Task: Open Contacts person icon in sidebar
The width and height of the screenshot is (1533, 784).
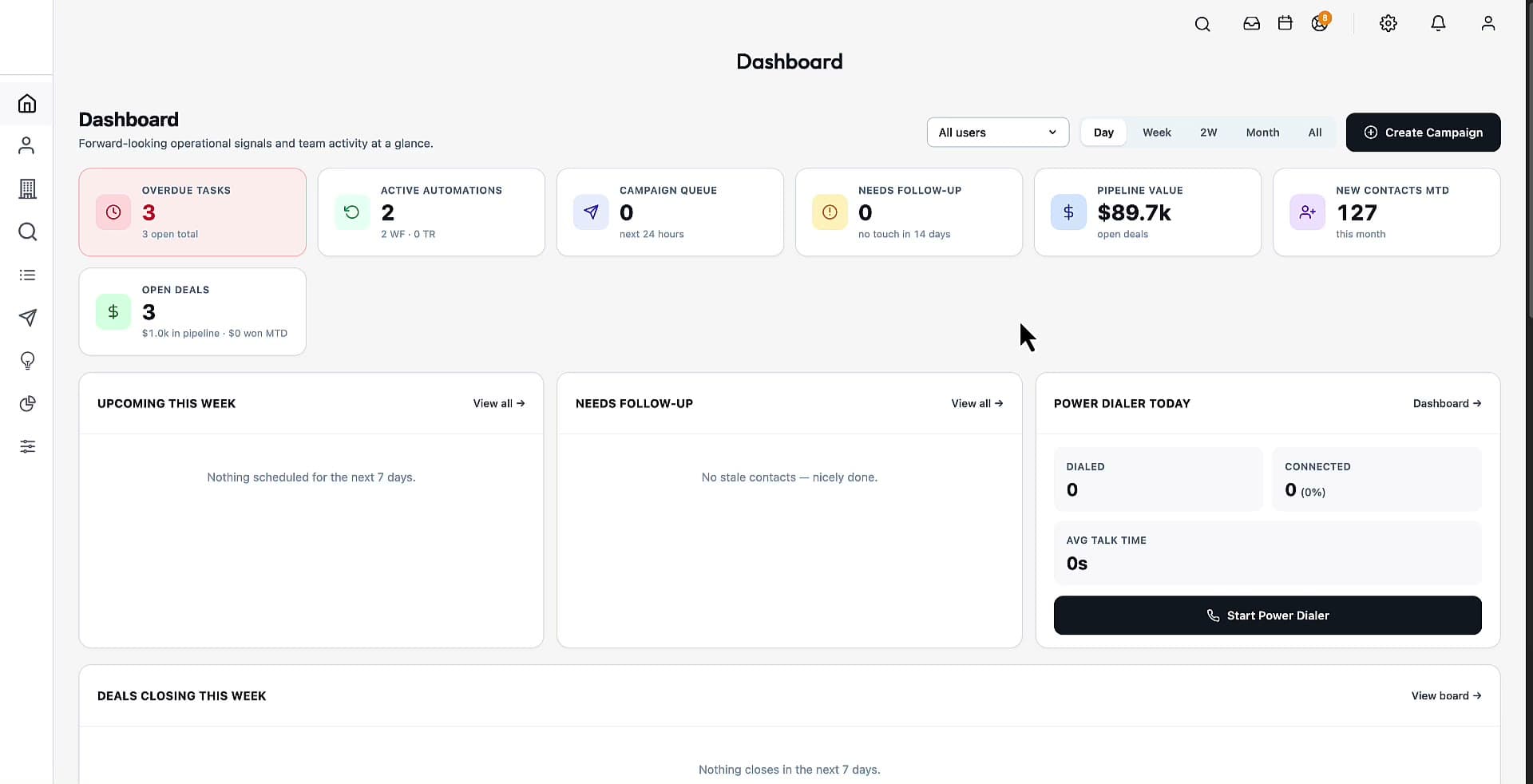Action: (x=27, y=145)
